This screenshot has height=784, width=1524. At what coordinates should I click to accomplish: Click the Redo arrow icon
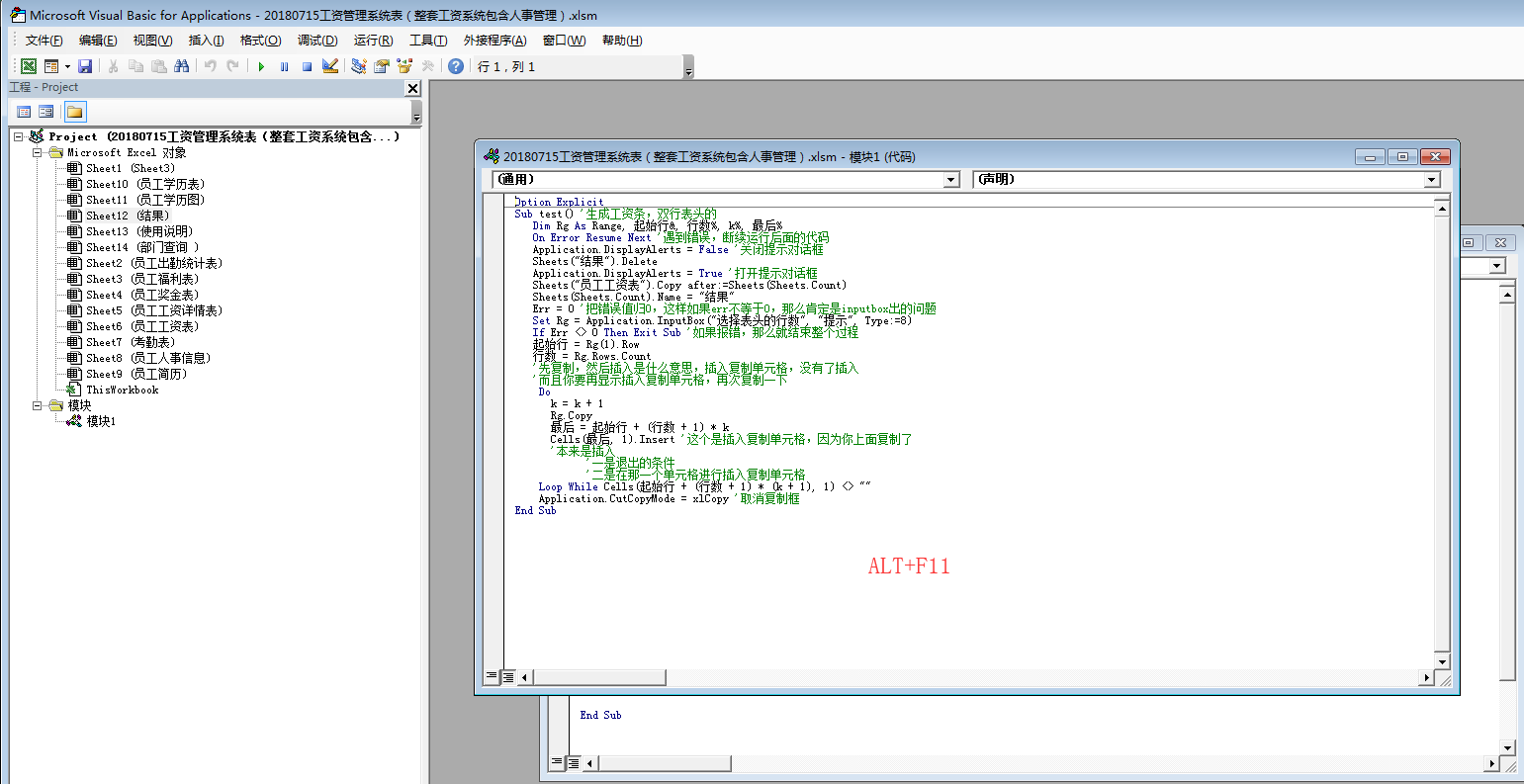tap(232, 66)
